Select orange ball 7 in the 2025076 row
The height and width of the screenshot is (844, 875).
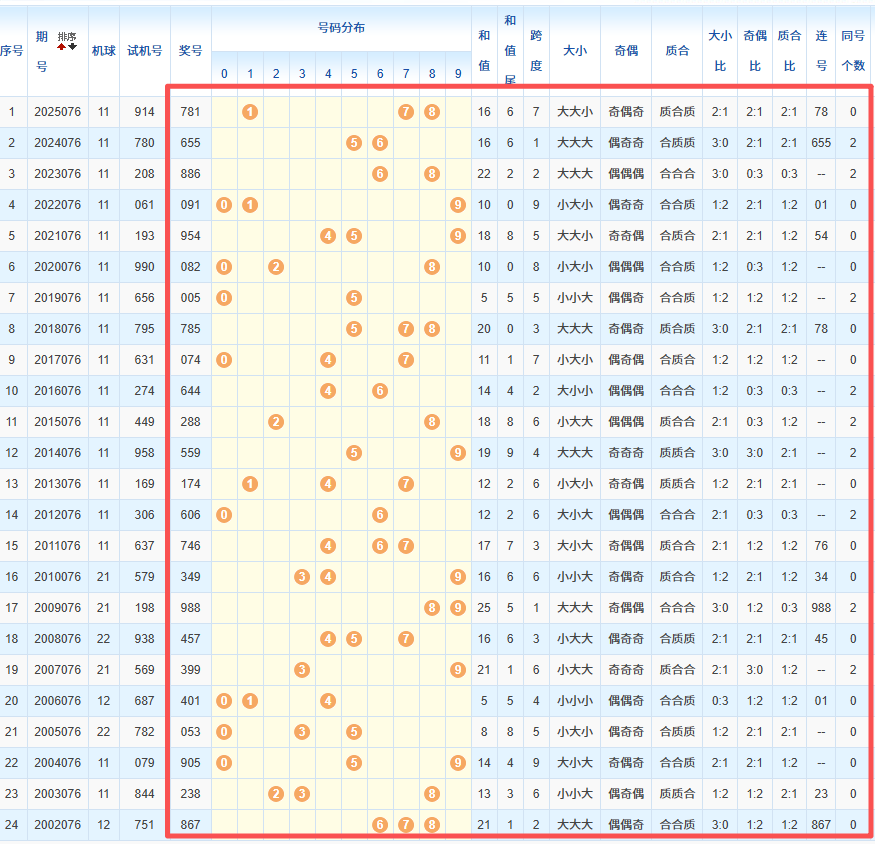406,112
